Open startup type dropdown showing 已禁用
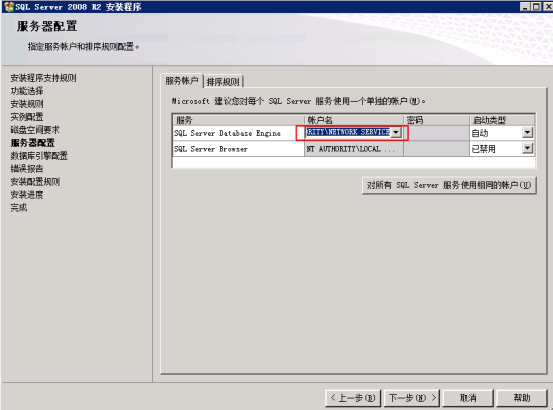553x410 pixels. (527, 148)
